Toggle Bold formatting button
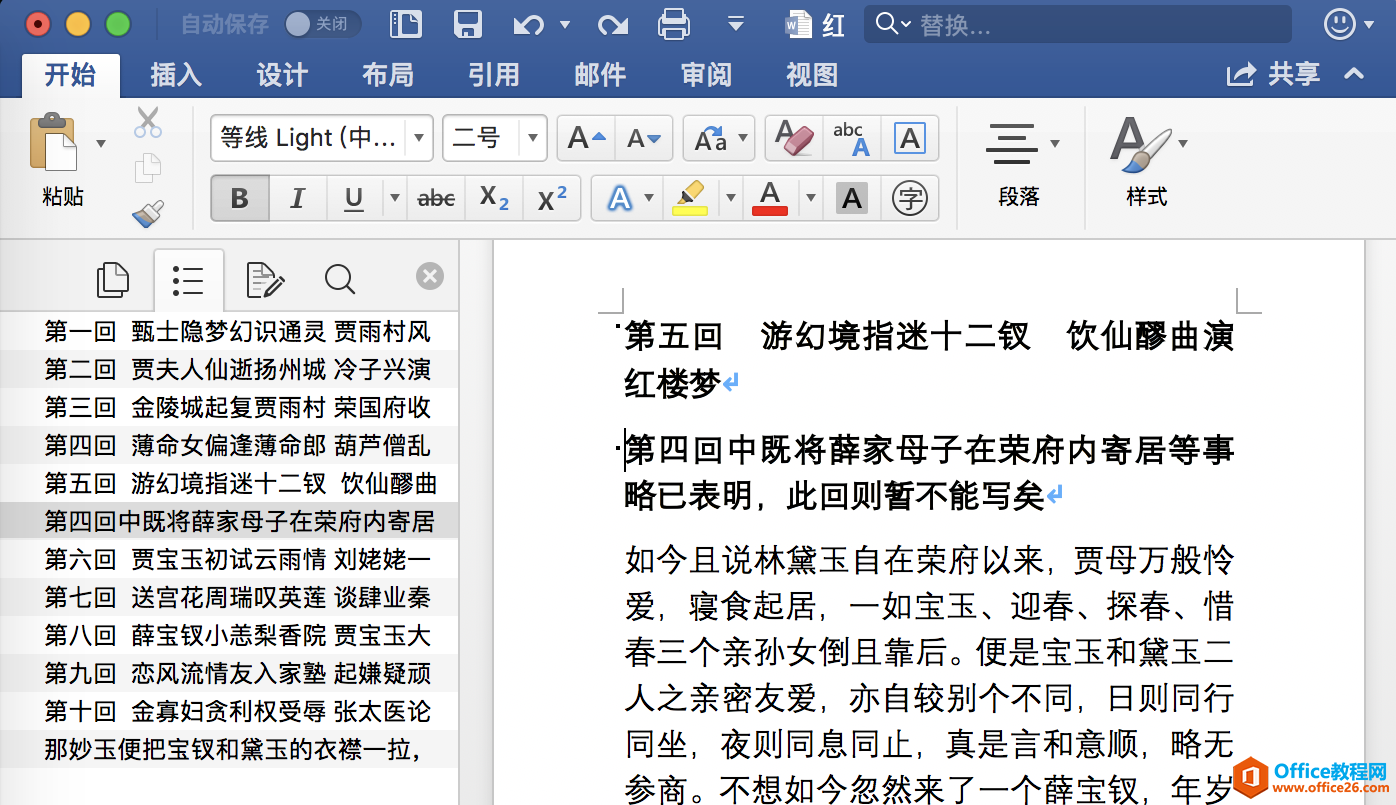 (240, 198)
